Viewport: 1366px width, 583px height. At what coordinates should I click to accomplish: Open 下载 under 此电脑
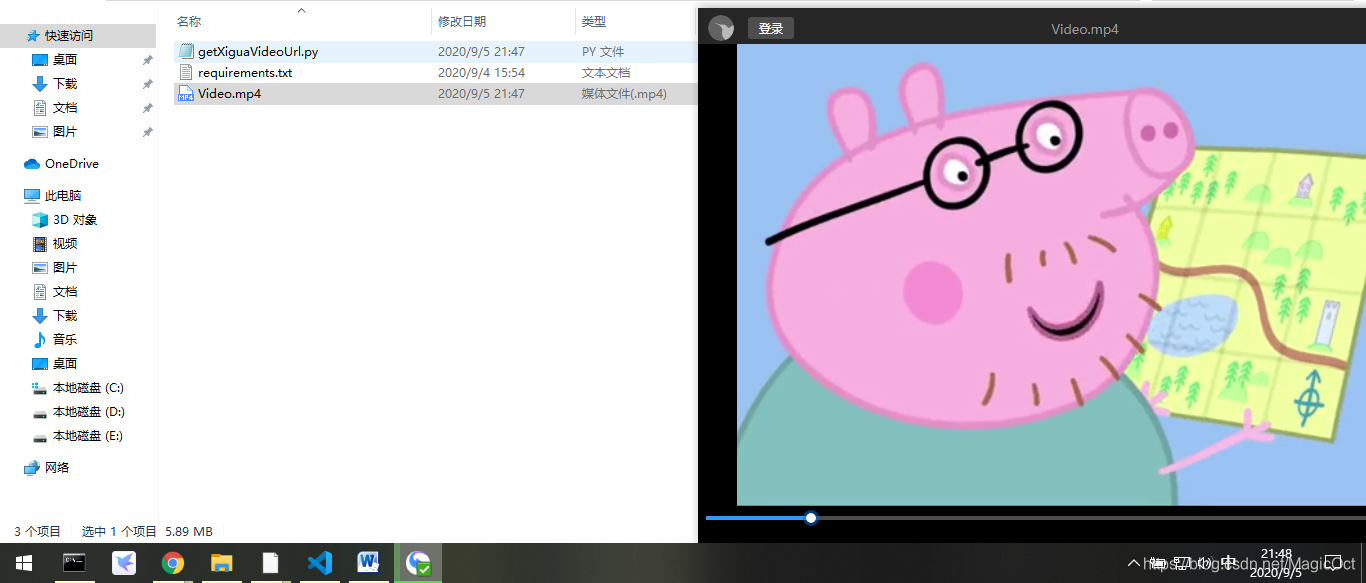coord(65,316)
